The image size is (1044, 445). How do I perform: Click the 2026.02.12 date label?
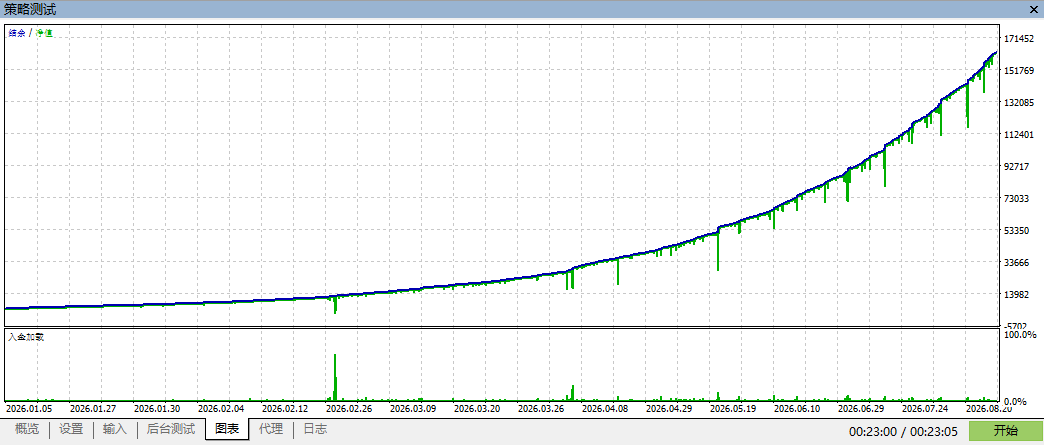coord(285,409)
